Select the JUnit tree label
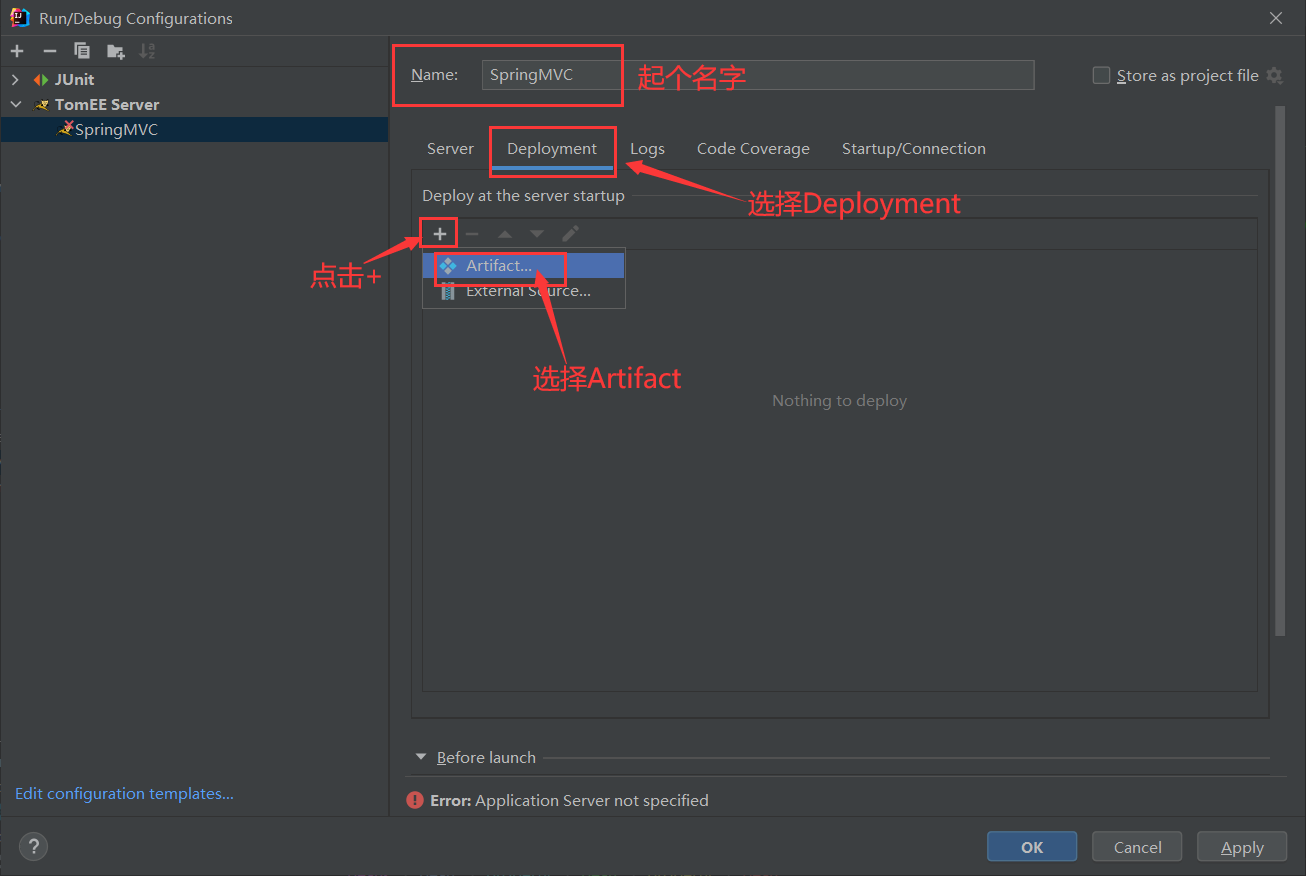 (x=74, y=79)
